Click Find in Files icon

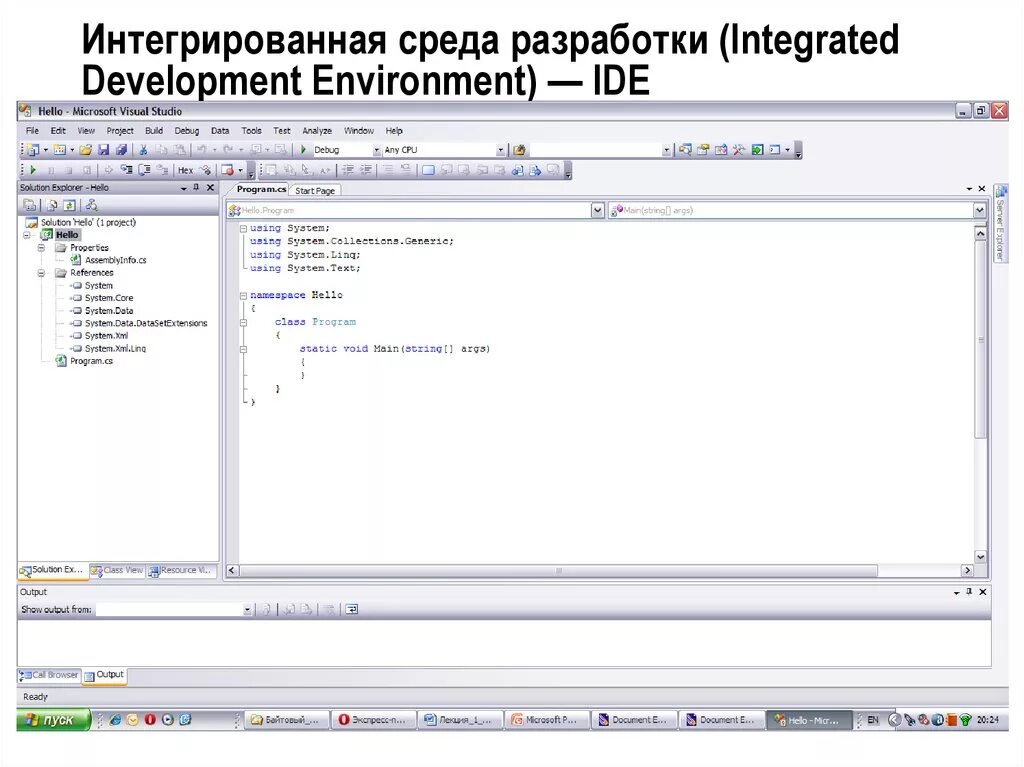click(519, 150)
